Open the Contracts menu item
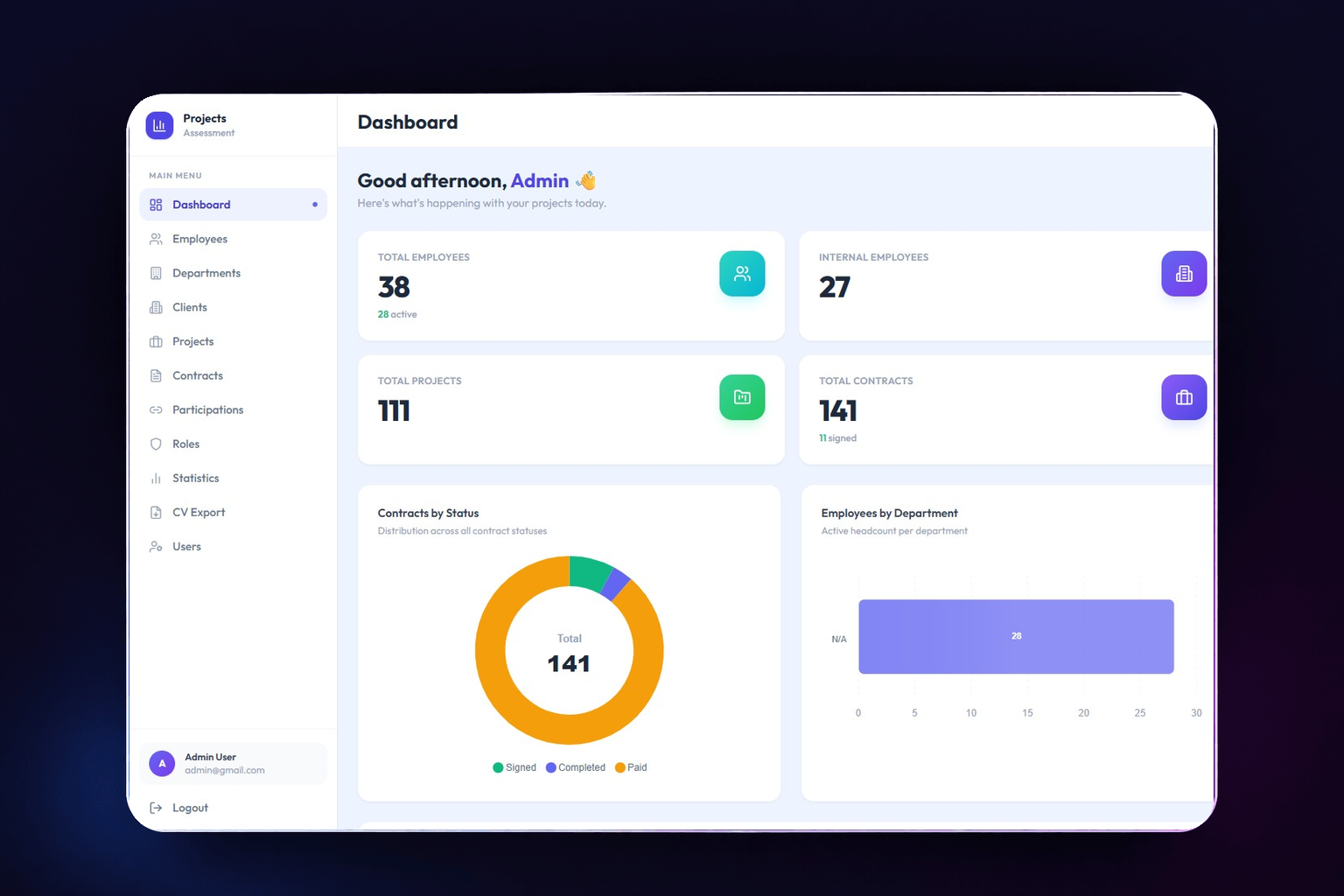 [233, 375]
